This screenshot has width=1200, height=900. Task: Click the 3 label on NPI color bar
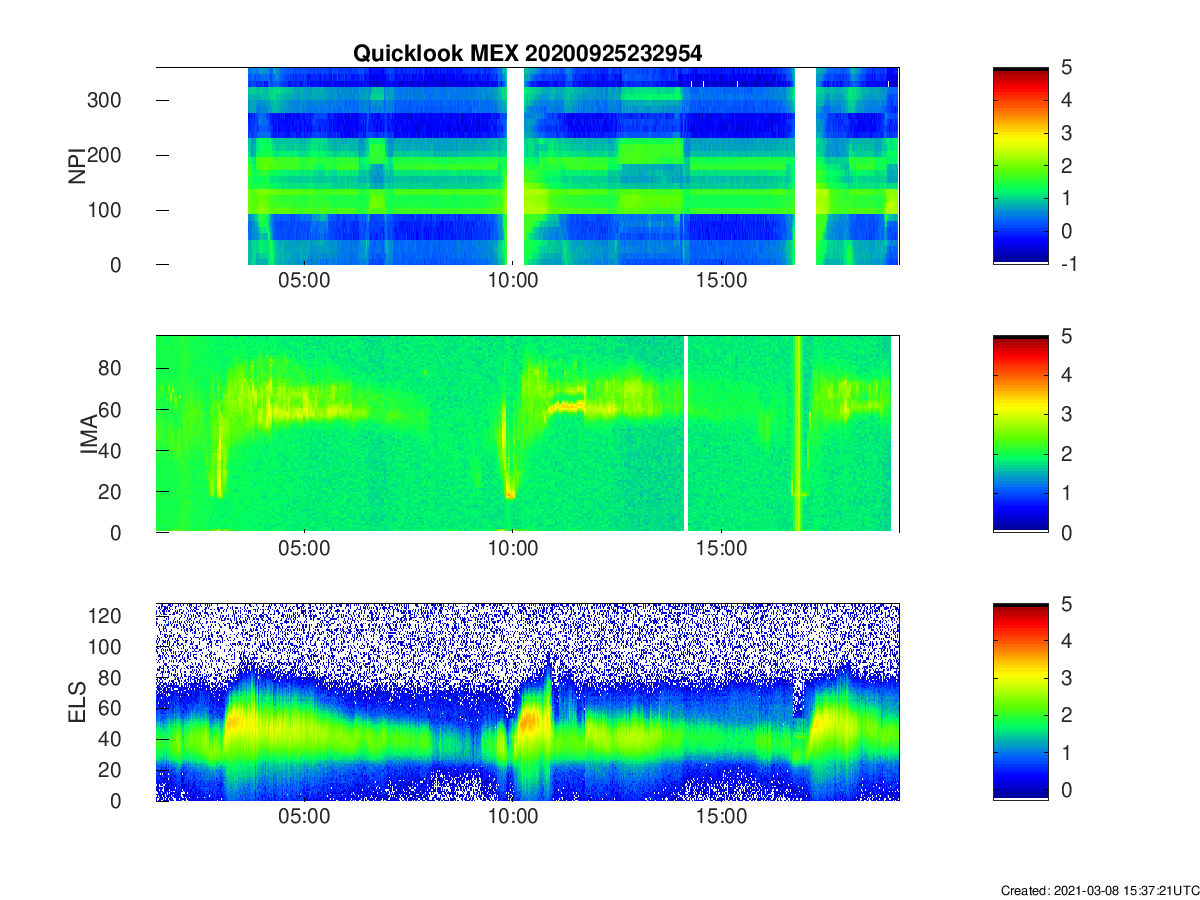coord(1066,133)
